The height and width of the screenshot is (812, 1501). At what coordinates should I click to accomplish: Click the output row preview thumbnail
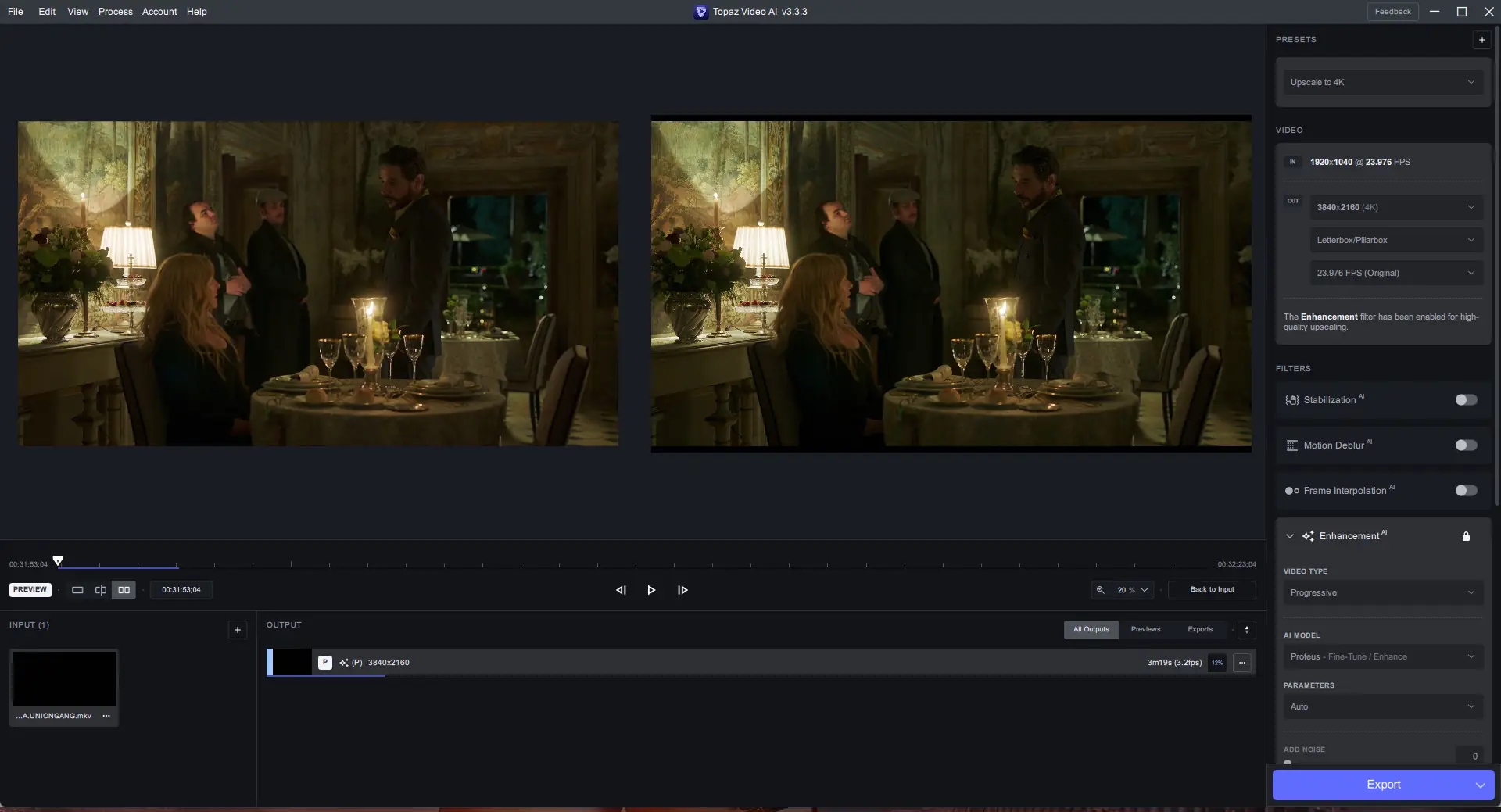(x=292, y=663)
